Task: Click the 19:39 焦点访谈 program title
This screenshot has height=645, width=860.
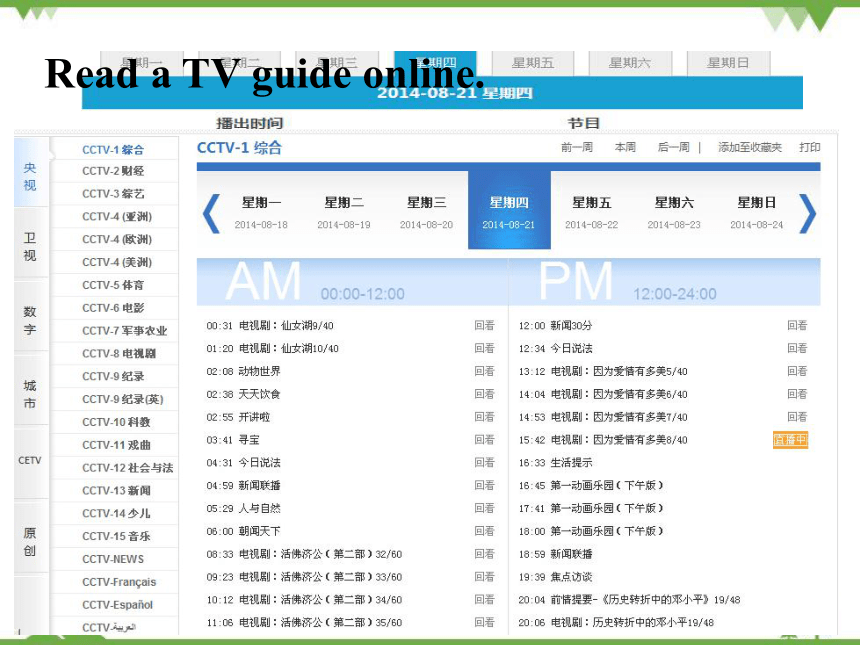Action: point(572,577)
